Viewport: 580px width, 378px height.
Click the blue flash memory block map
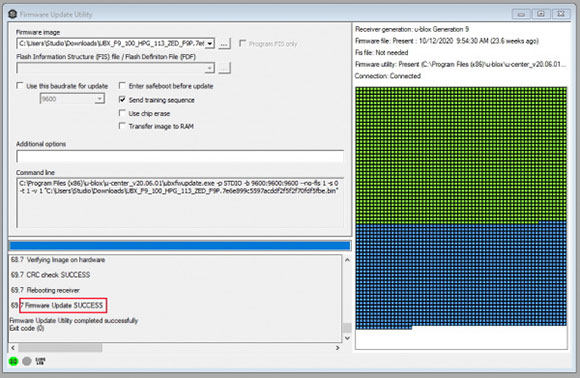coord(461,274)
